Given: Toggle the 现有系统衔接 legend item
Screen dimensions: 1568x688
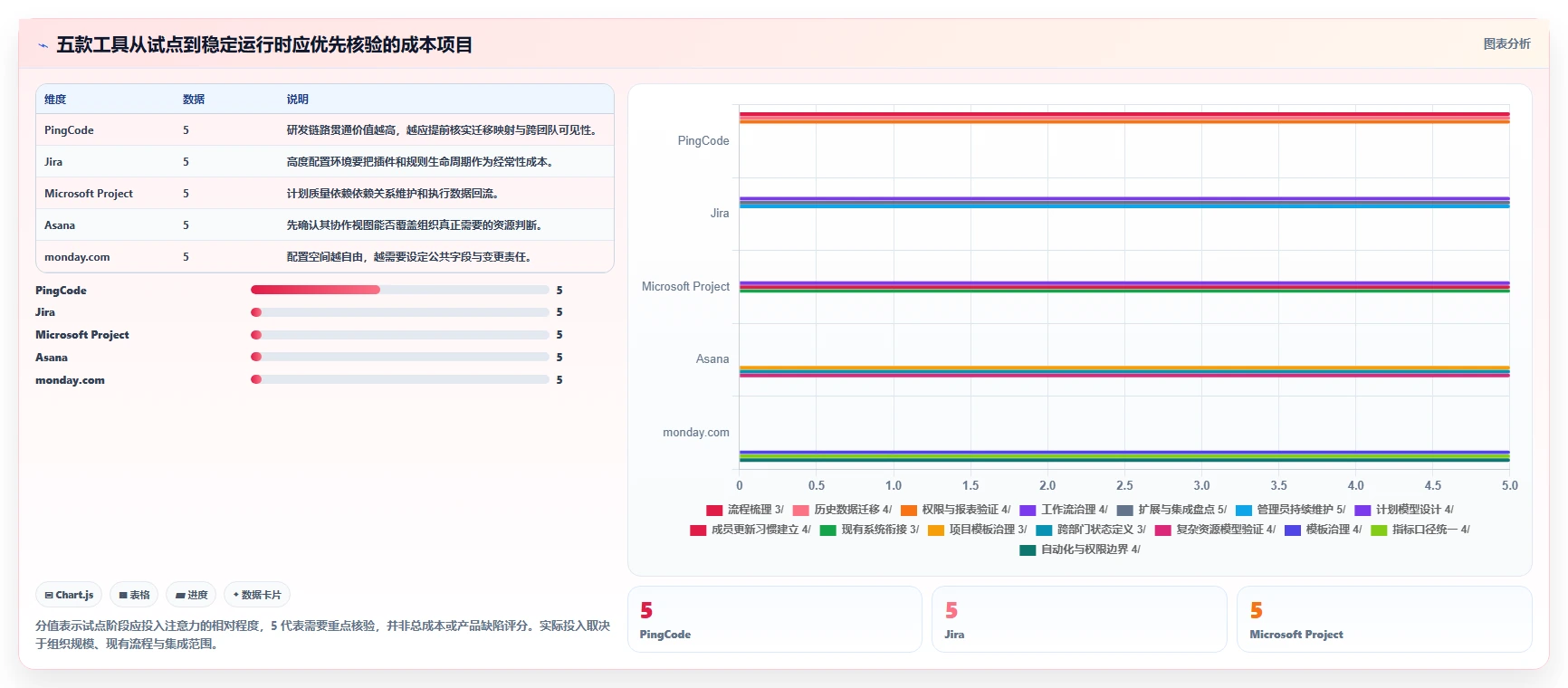Looking at the screenshot, I should [869, 530].
